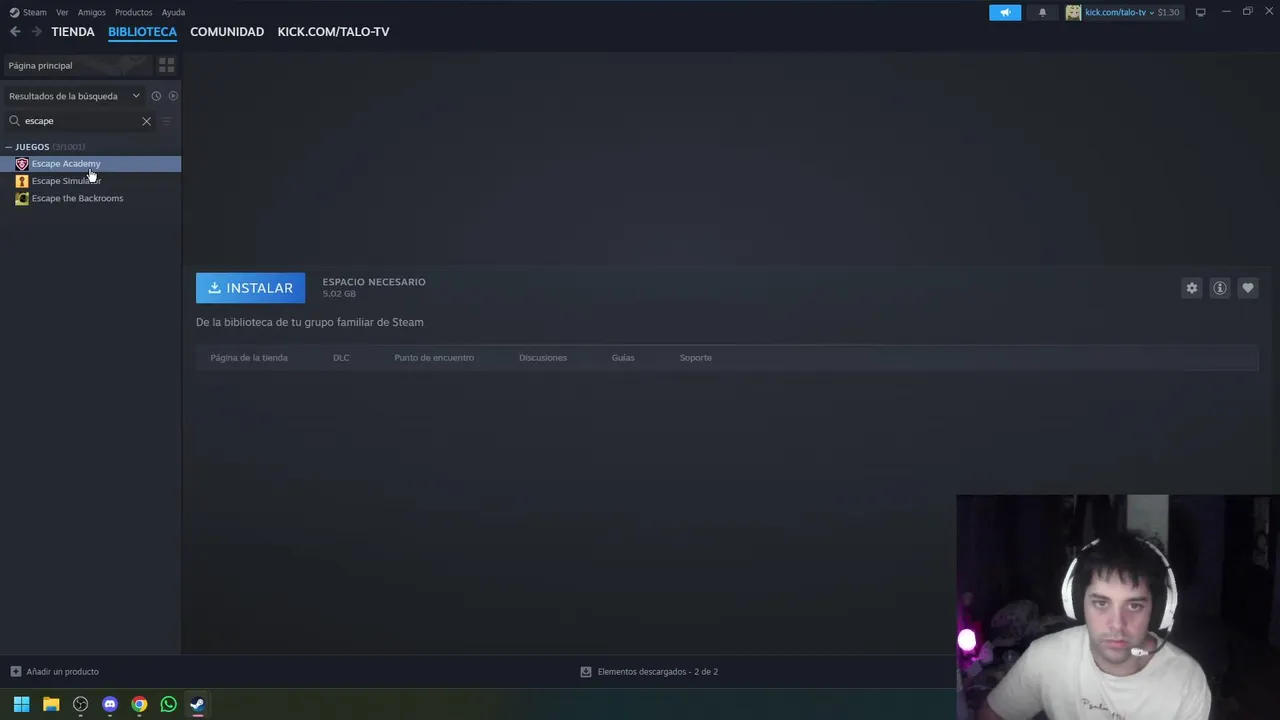Open Soporte link
The width and height of the screenshot is (1280, 720).
point(696,358)
